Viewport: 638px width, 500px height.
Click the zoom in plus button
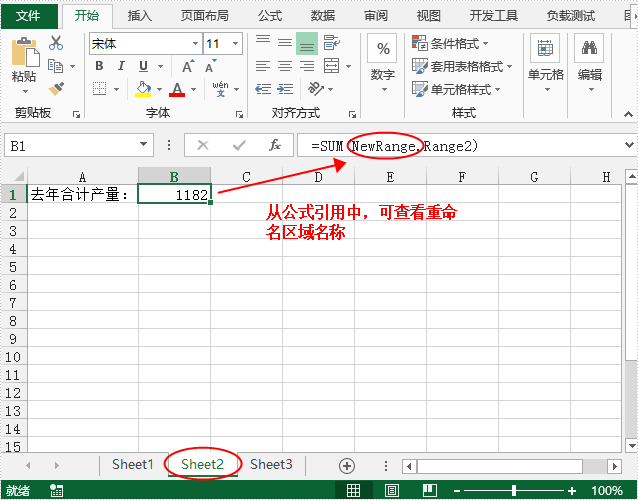572,491
